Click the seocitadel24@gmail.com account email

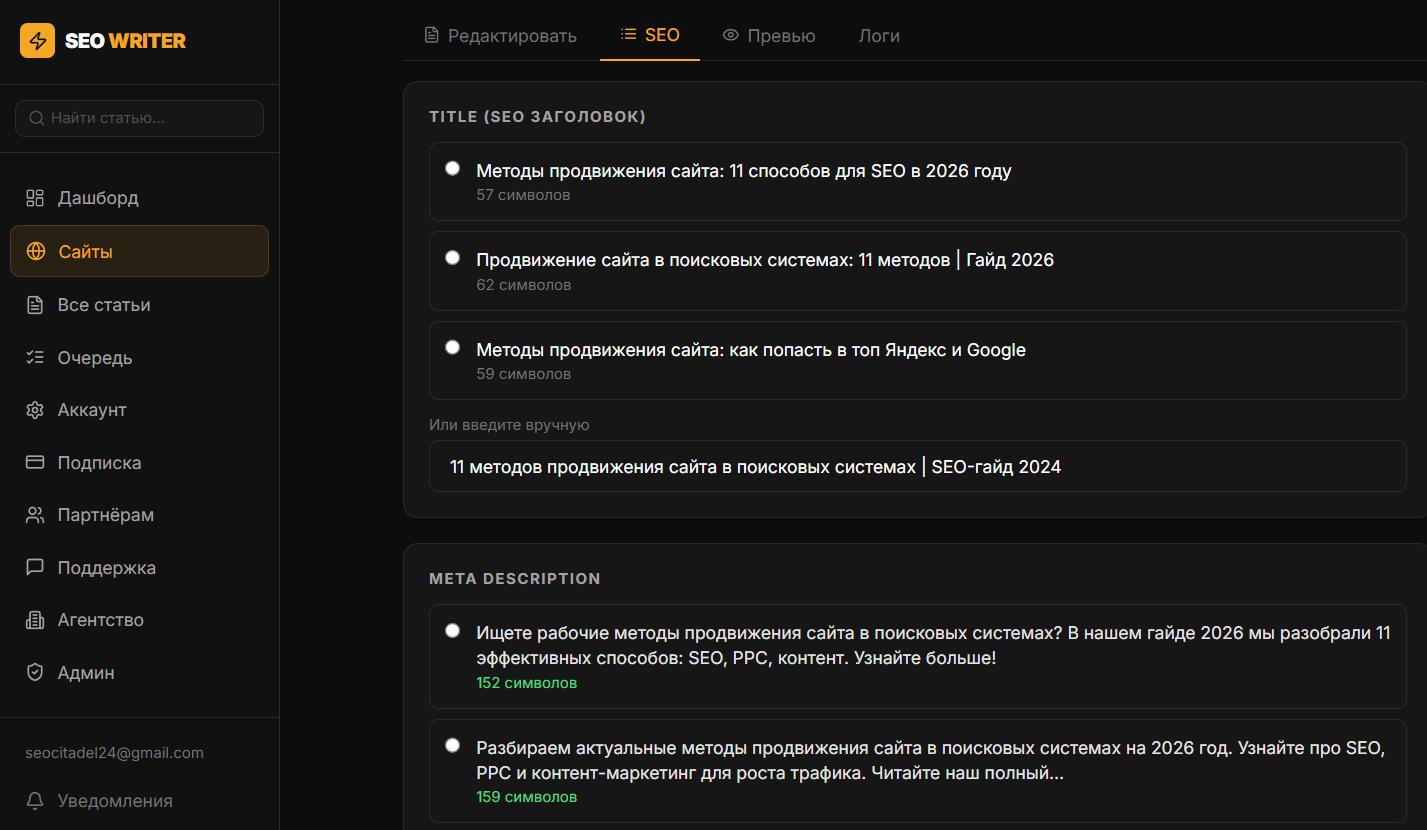[x=114, y=753]
